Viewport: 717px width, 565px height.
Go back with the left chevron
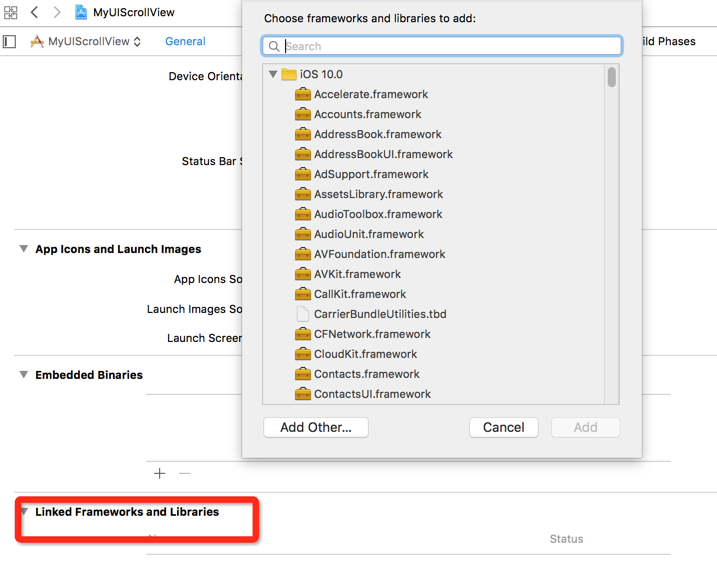(x=34, y=12)
